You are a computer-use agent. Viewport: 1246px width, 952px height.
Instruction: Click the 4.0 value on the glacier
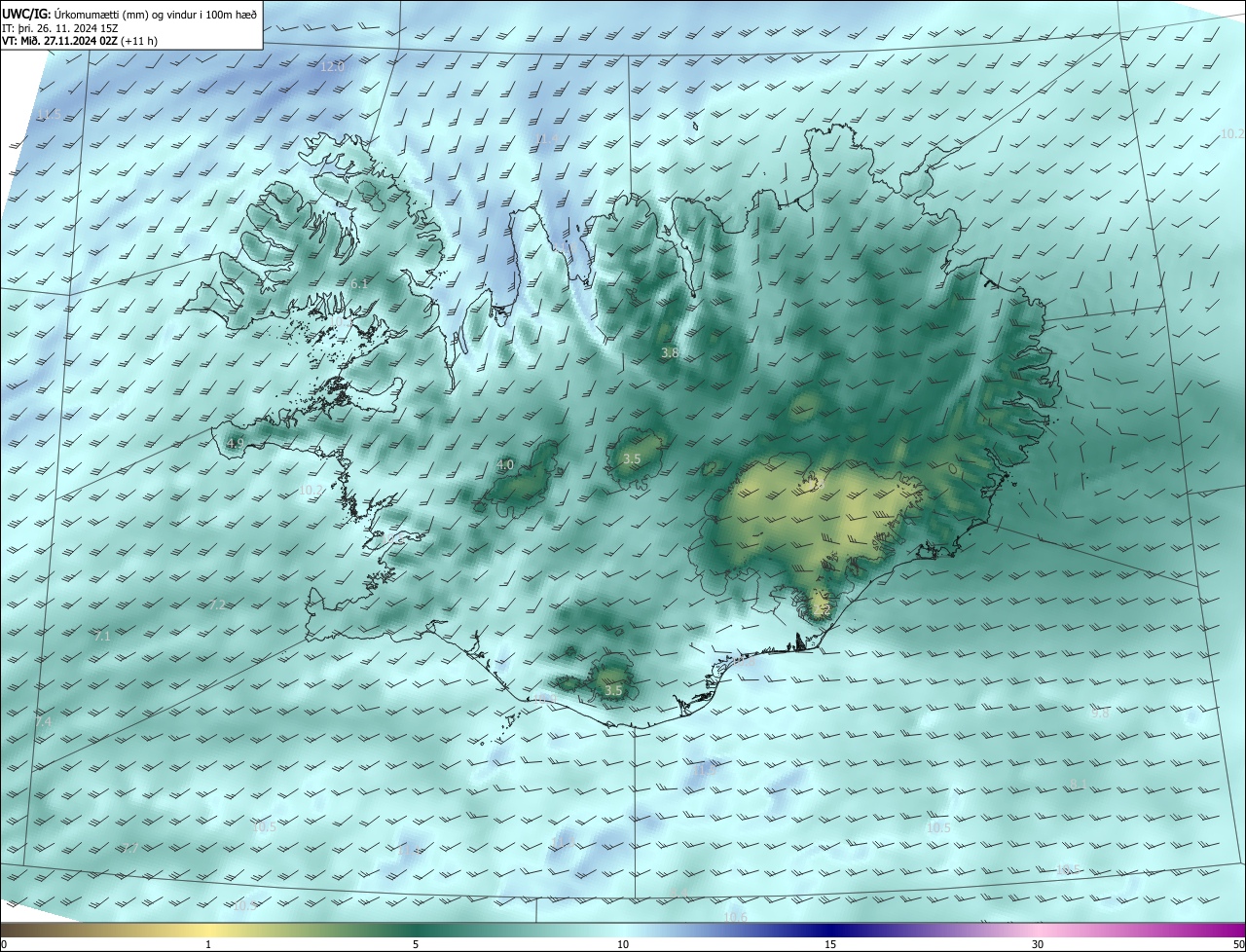click(x=505, y=465)
